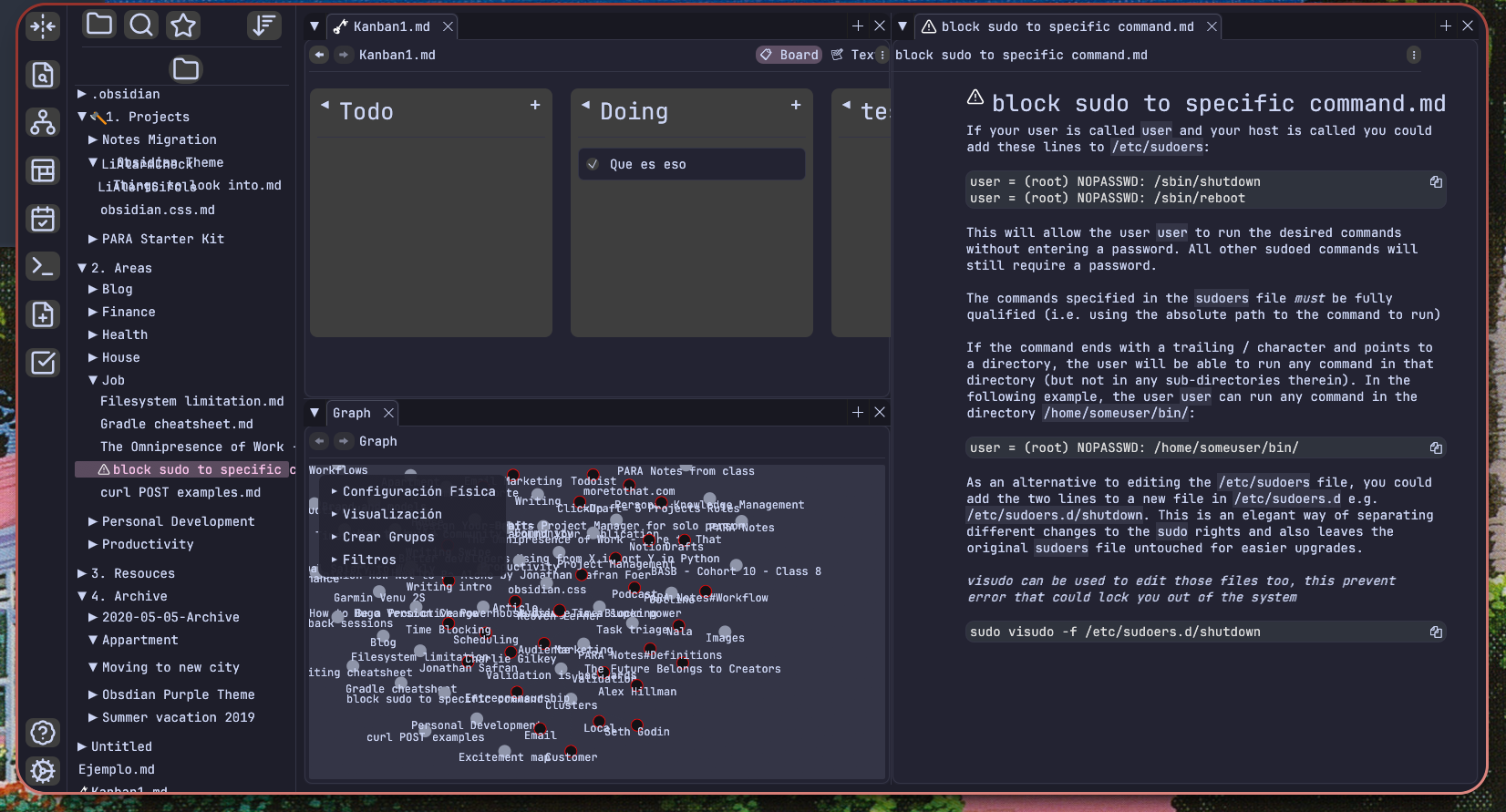This screenshot has height=812, width=1506.
Task: Check the "Que es eso" card checkbox
Action: point(593,164)
